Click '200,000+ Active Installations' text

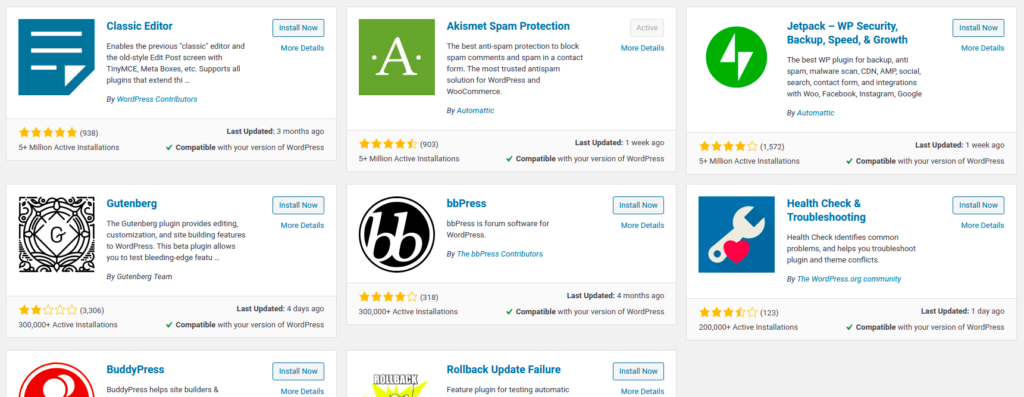[x=748, y=327]
